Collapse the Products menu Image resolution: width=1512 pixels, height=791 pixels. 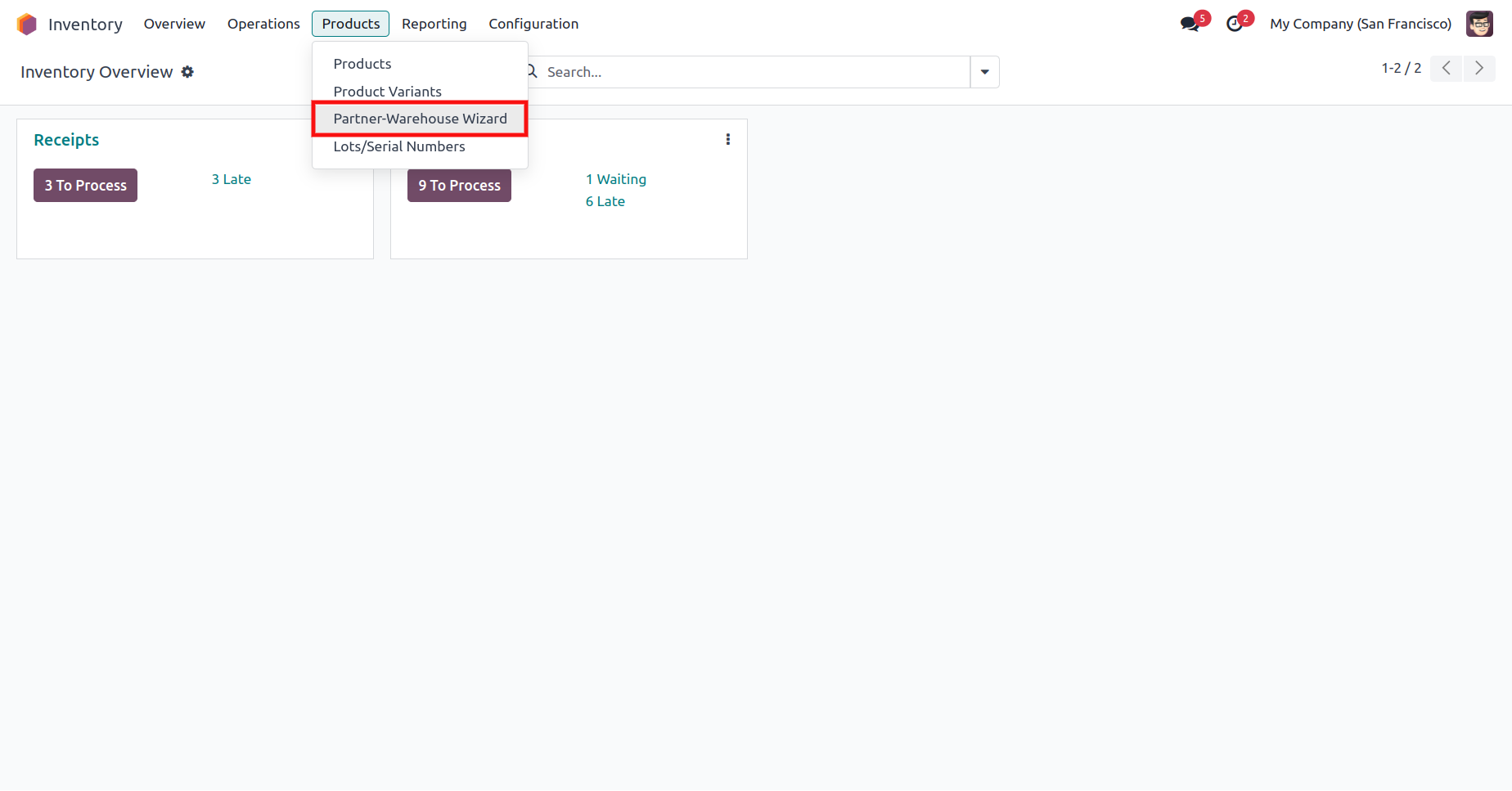[x=351, y=24]
